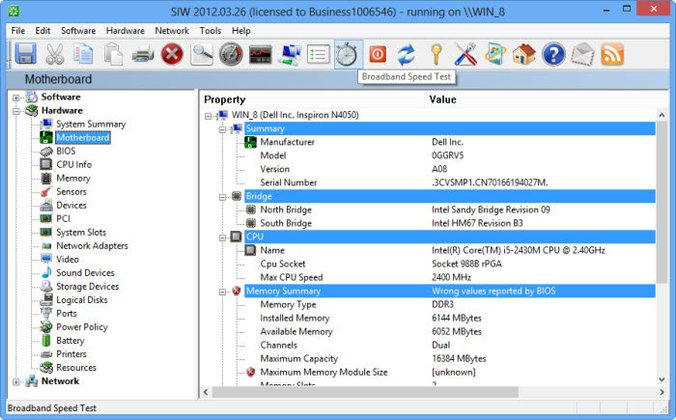Image resolution: width=676 pixels, height=420 pixels.
Task: Click the Paste clipboard toolbar icon
Action: pos(113,54)
